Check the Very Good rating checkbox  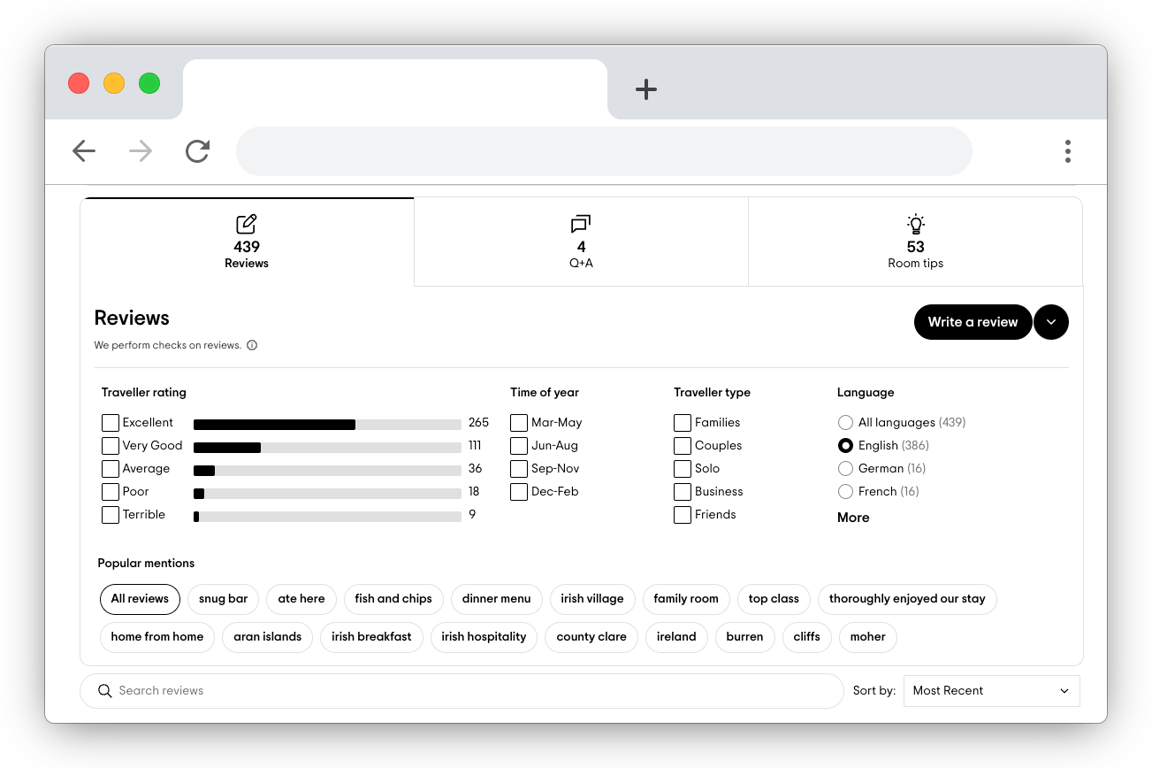coord(110,445)
